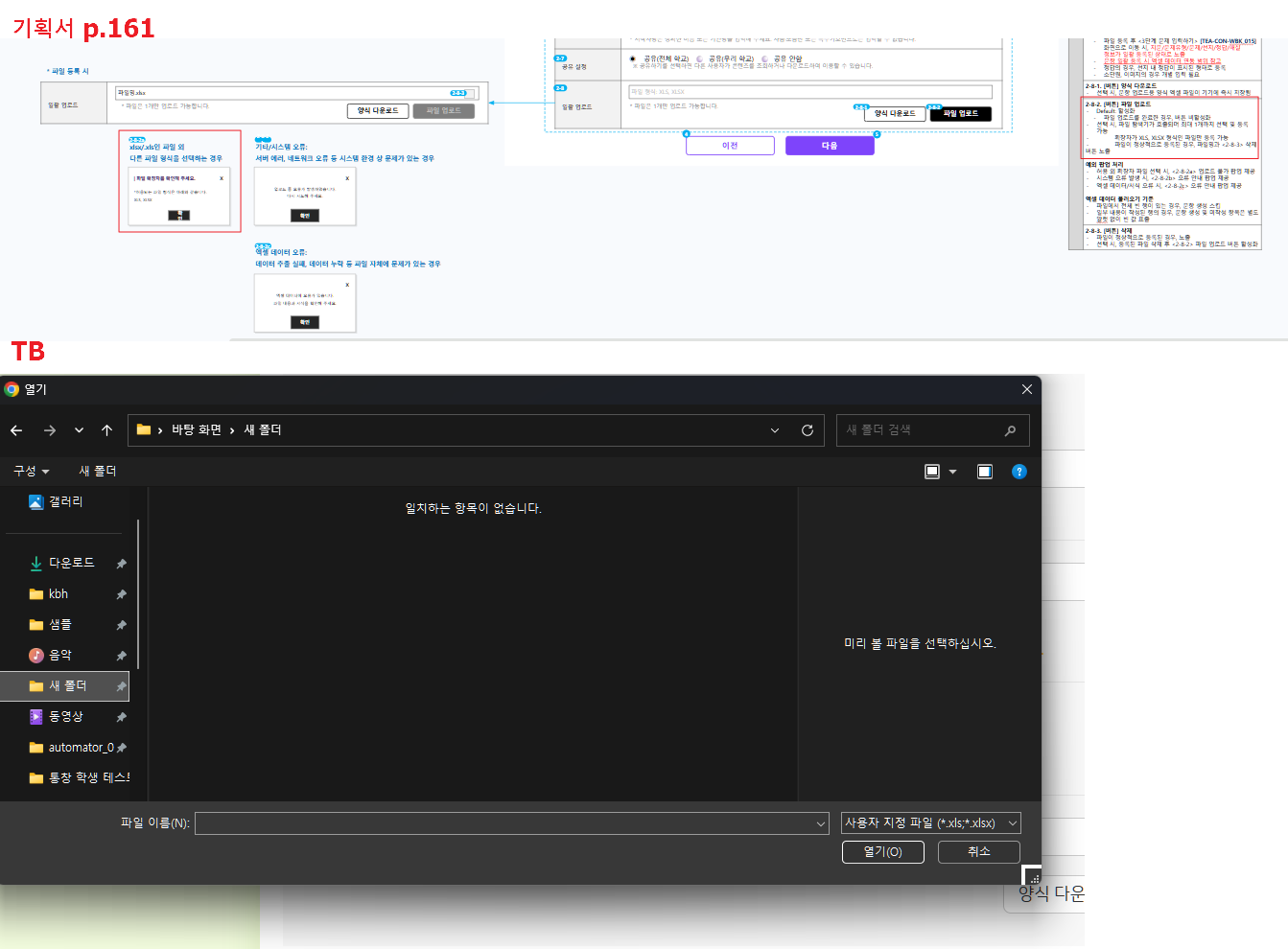This screenshot has width=1288, height=949.
Task: Click the text 일치하는 항목이 없습니다.
Action: coord(473,508)
